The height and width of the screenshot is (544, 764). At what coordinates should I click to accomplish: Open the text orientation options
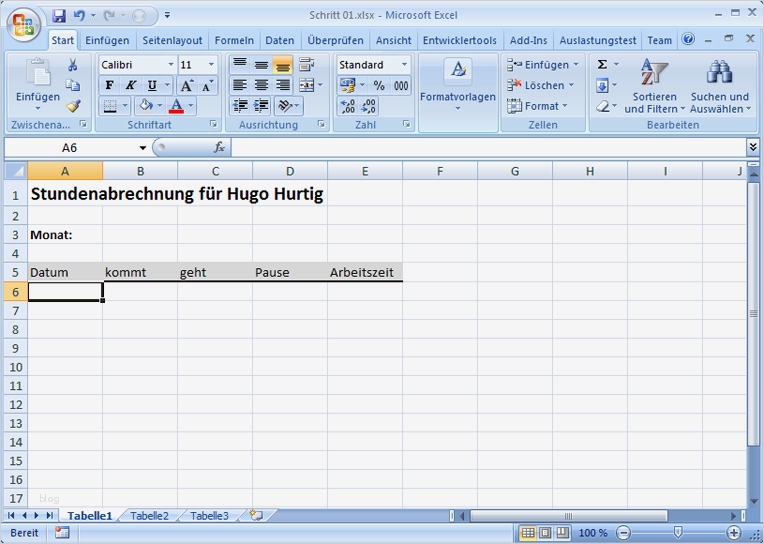click(288, 106)
